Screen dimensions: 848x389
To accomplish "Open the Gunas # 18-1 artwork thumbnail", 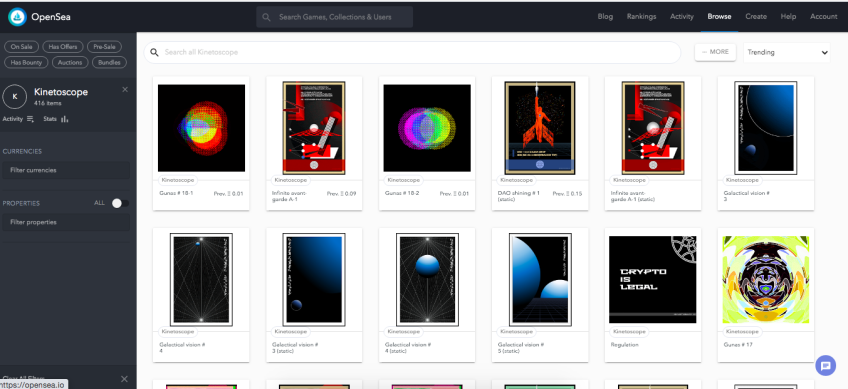I will tap(201, 128).
